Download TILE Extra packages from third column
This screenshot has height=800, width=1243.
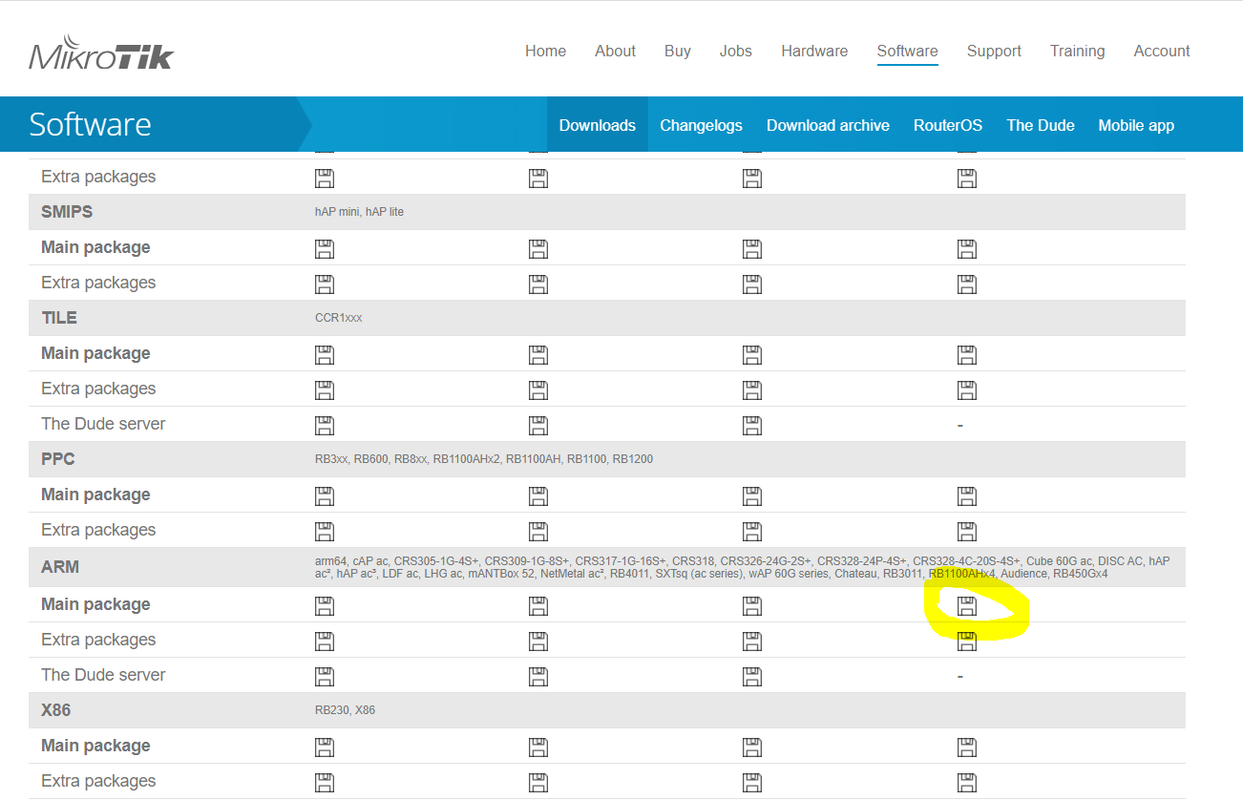point(752,389)
